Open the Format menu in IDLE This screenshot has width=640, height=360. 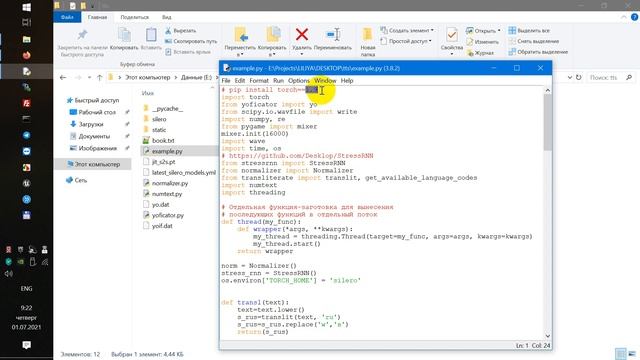click(259, 80)
